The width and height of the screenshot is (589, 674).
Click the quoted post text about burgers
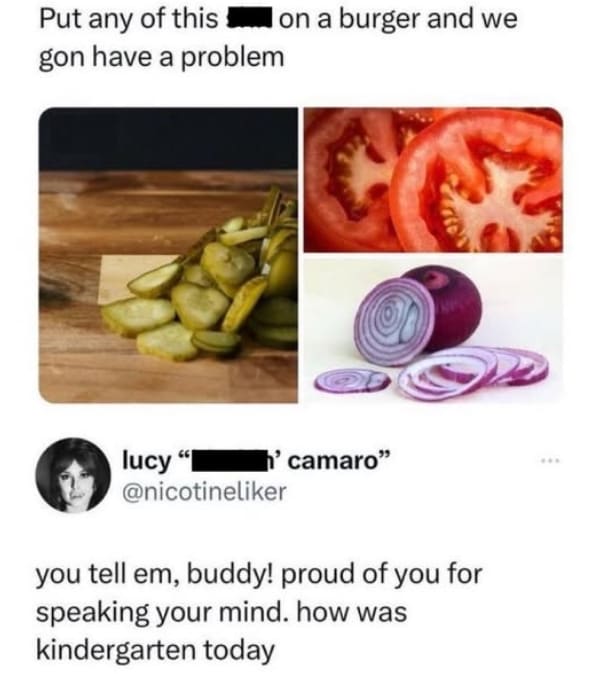point(278,38)
